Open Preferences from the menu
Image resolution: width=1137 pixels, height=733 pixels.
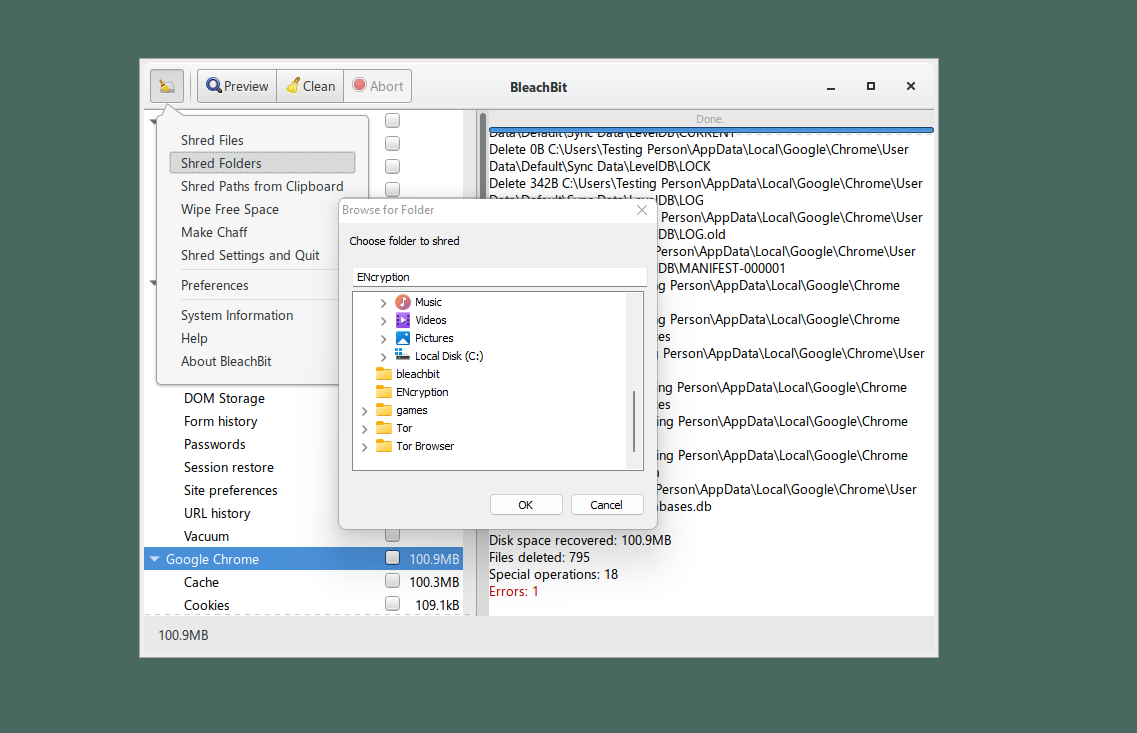pyautogui.click(x=215, y=285)
